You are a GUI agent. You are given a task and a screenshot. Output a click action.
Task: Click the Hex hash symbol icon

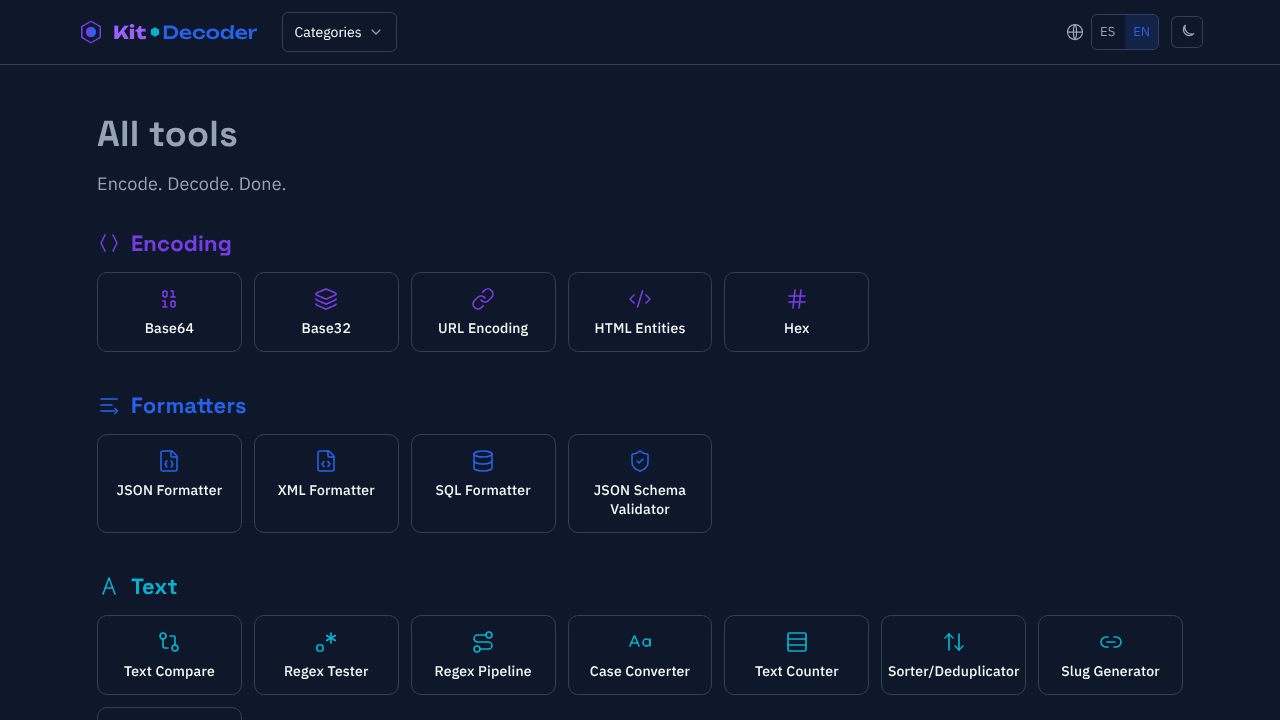(797, 299)
